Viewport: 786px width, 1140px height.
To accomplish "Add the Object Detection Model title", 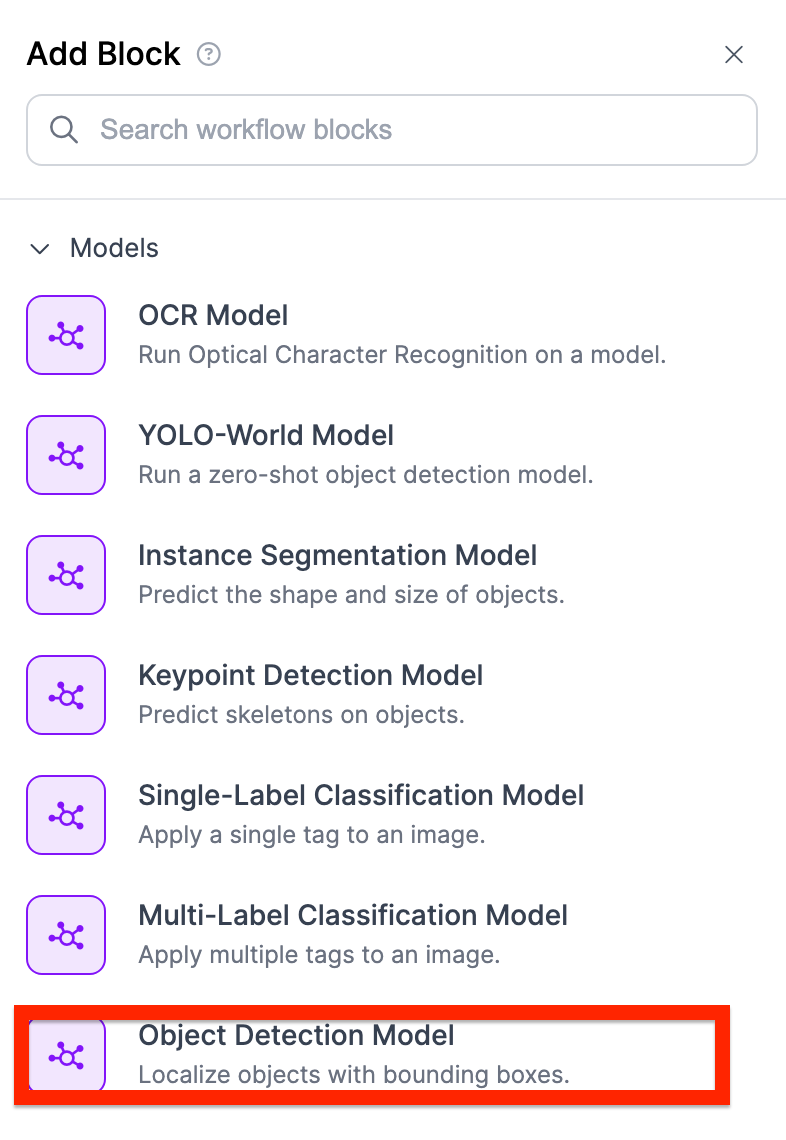I will (x=296, y=1036).
